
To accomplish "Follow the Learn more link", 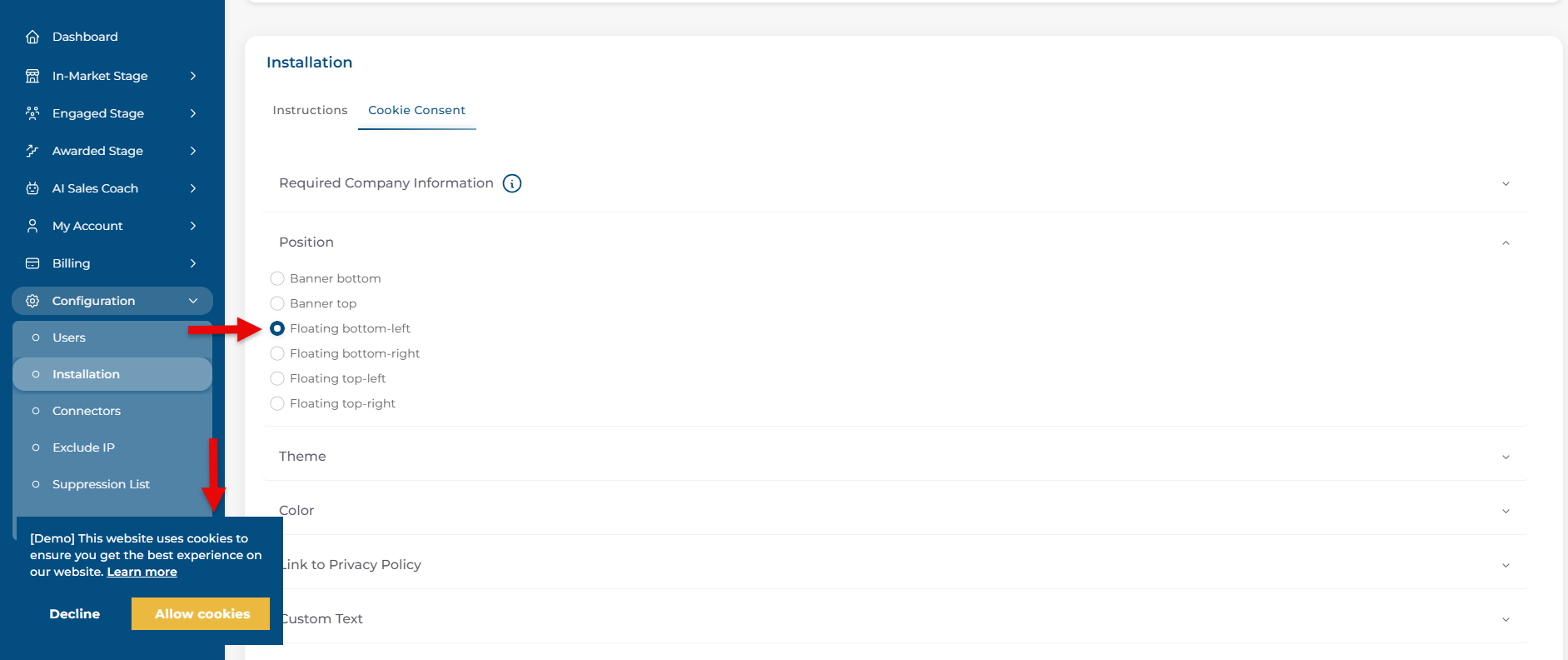I will click(x=142, y=572).
